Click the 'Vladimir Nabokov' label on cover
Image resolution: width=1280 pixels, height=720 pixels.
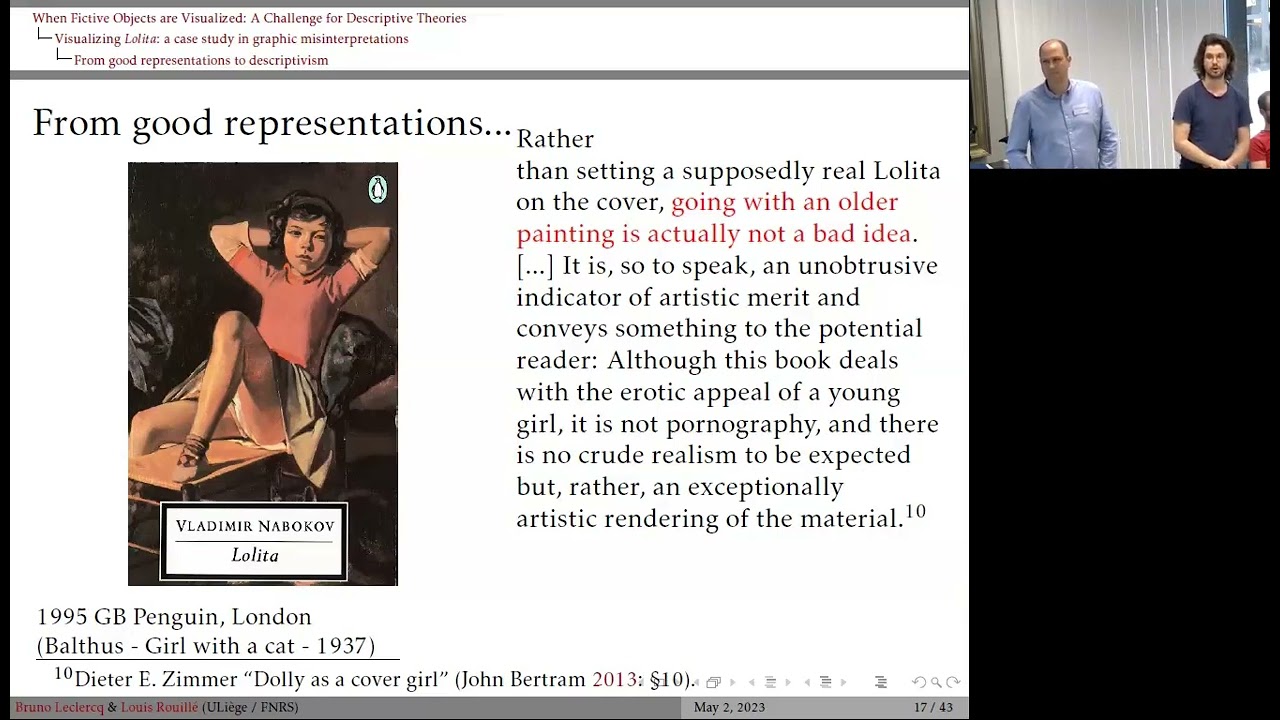click(x=255, y=526)
